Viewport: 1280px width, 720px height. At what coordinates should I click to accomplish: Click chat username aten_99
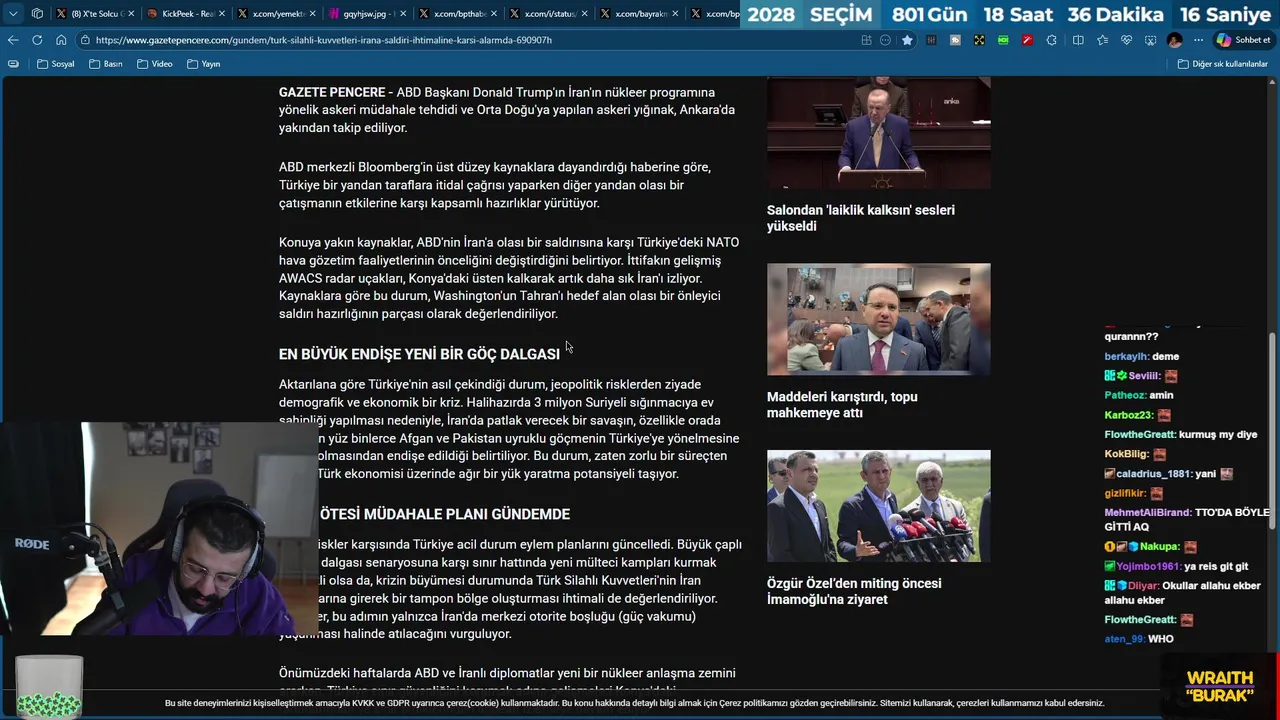(1125, 639)
